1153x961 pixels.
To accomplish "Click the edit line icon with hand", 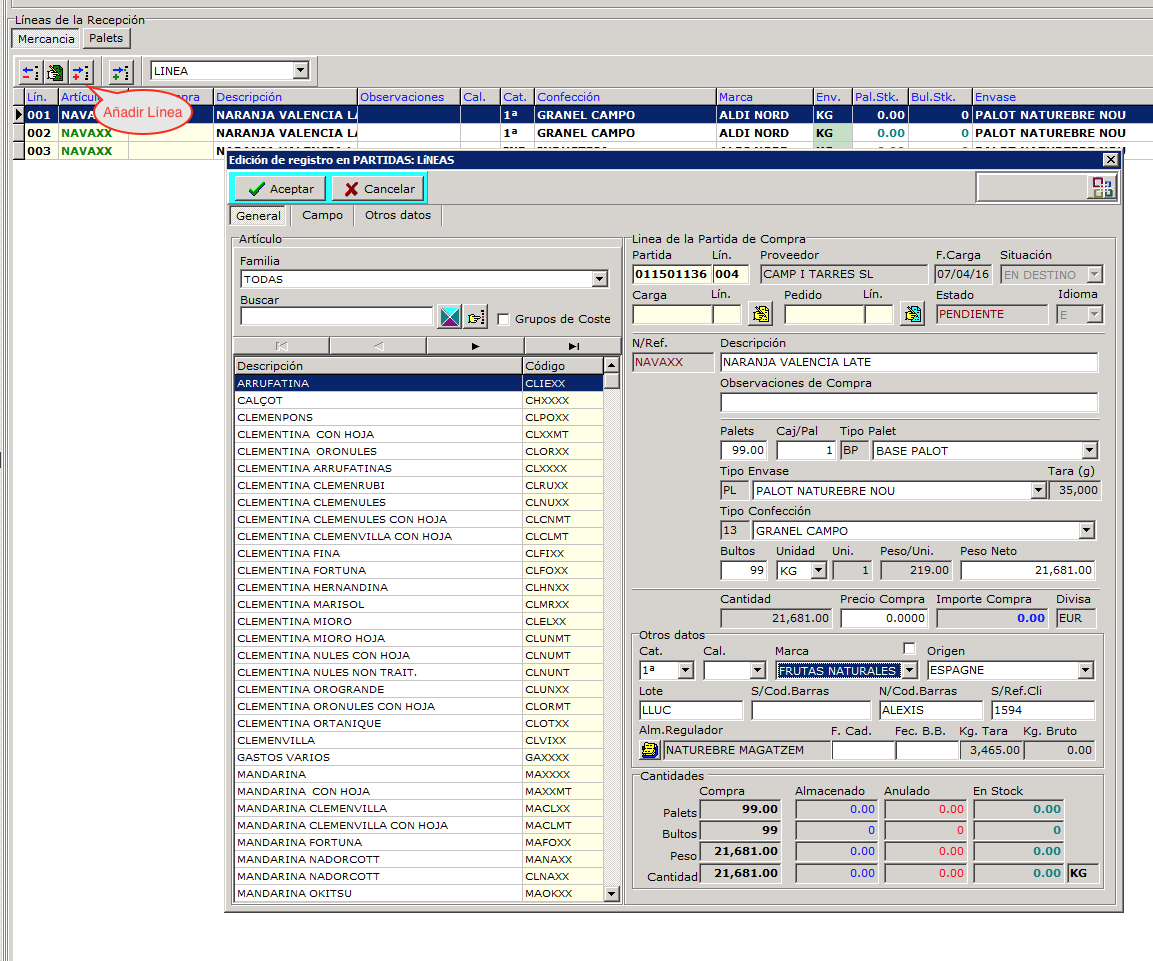I will point(55,72).
